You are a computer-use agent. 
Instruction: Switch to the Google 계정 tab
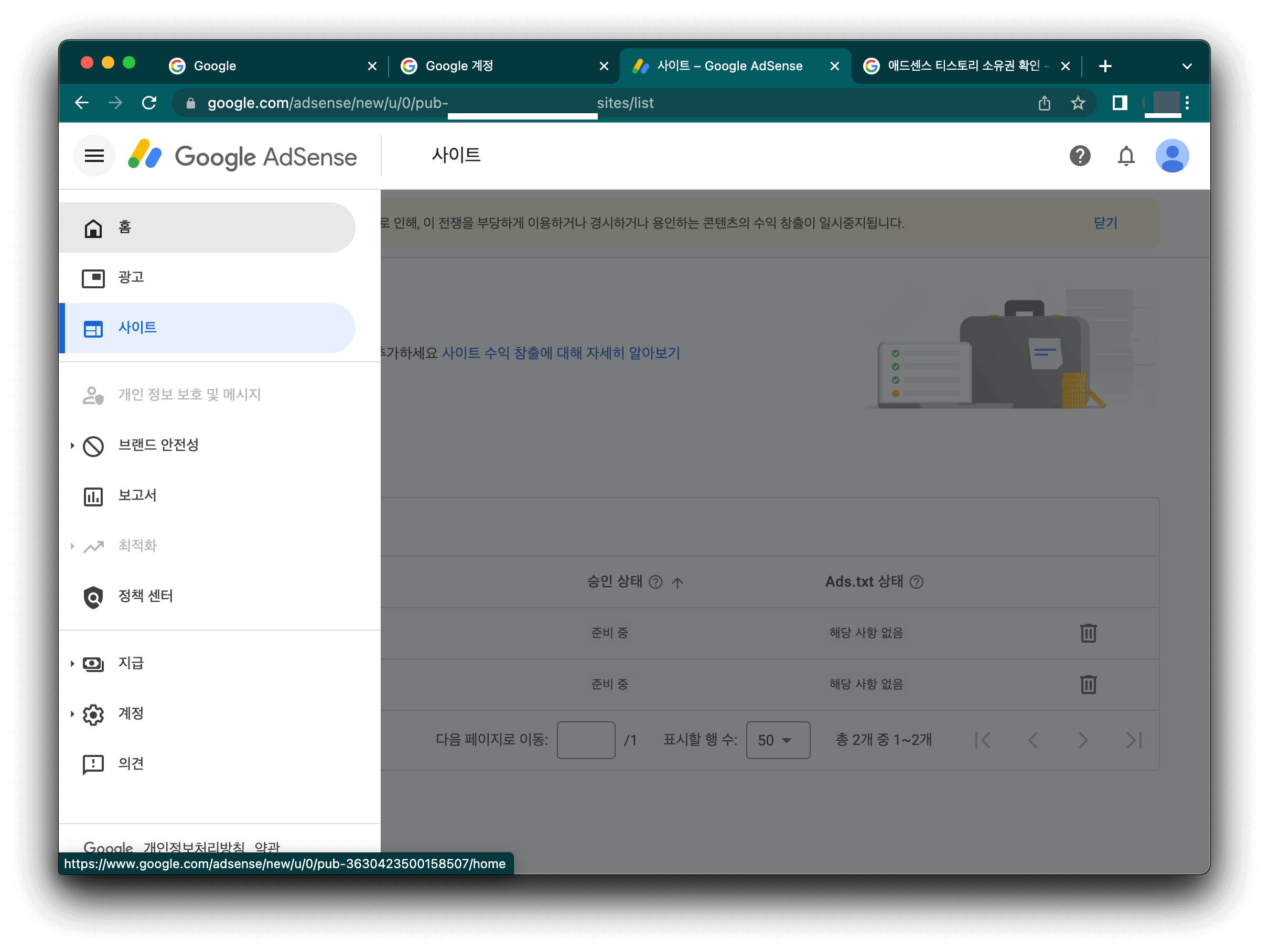click(x=459, y=66)
